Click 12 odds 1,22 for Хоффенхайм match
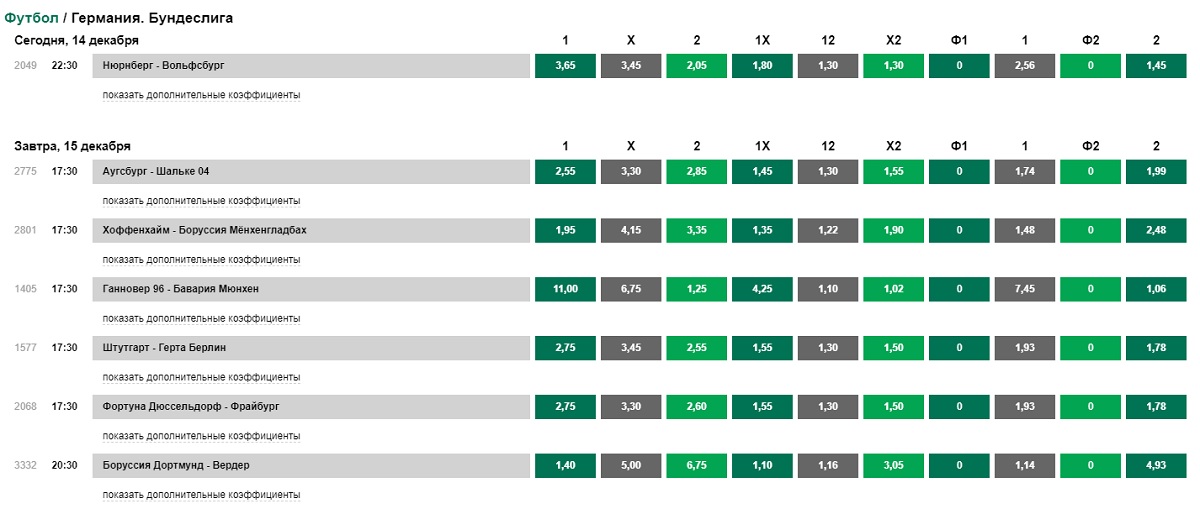This screenshot has height=509, width=1200. tap(828, 230)
